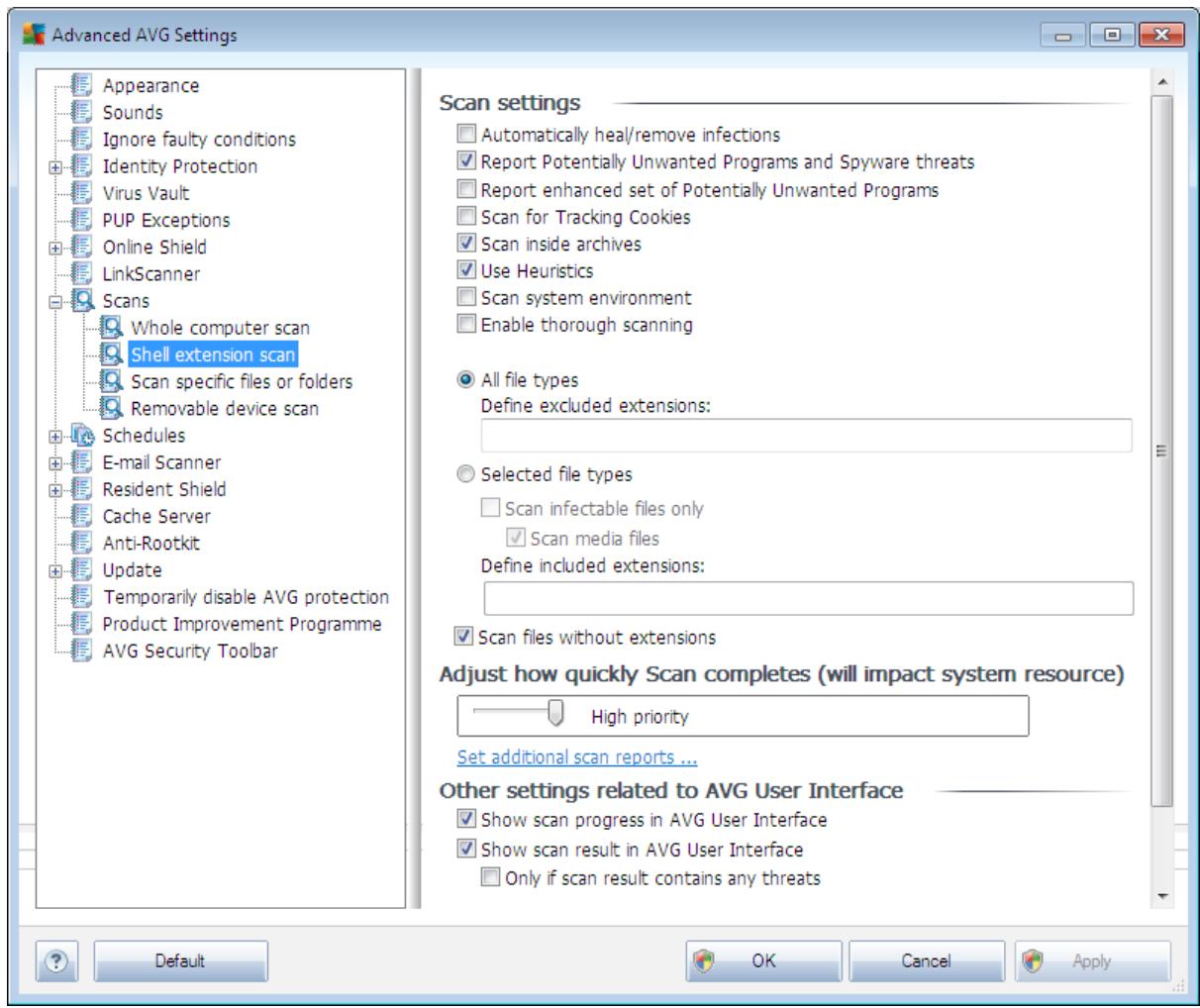The width and height of the screenshot is (1200, 1008).
Task: Uncheck Report Potentially Unwanted Programs and Spyware
Action: 466,161
